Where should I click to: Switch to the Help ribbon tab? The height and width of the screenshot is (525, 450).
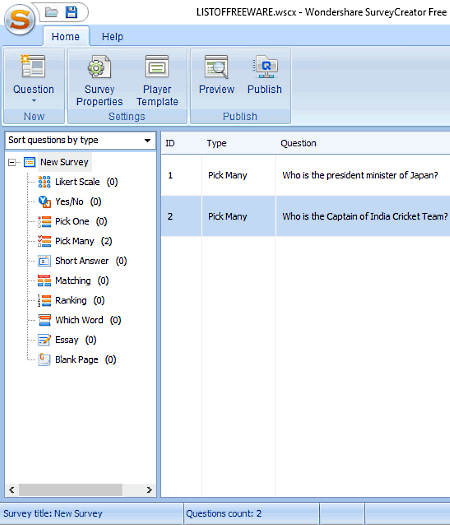click(112, 36)
